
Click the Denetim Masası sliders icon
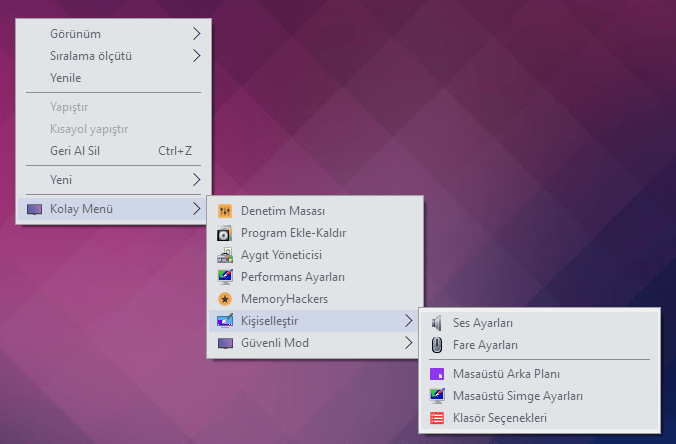225,211
